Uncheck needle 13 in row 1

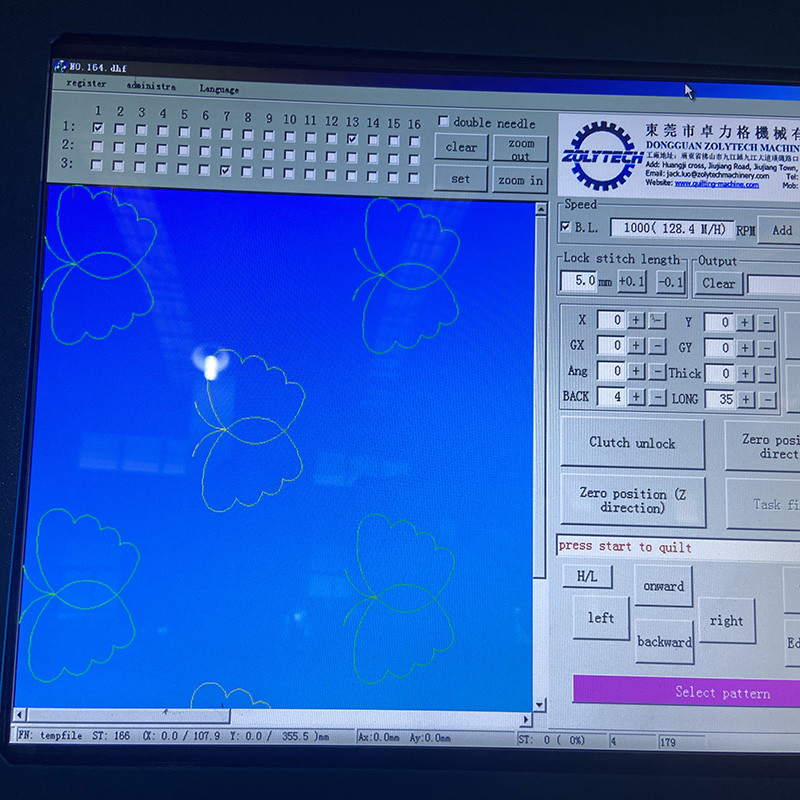(352, 138)
